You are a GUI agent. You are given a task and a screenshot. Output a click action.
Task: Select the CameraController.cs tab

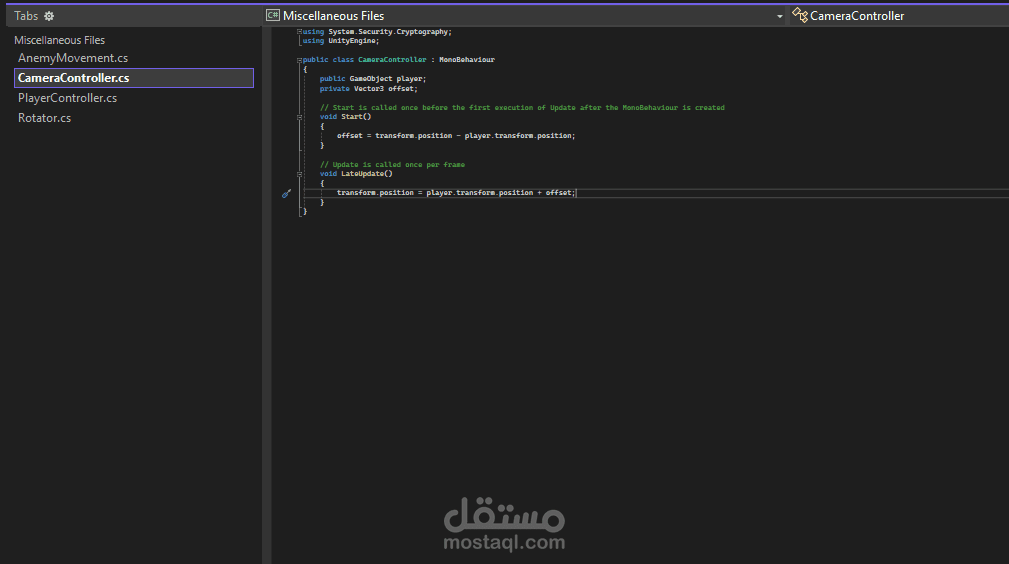[x=134, y=78]
